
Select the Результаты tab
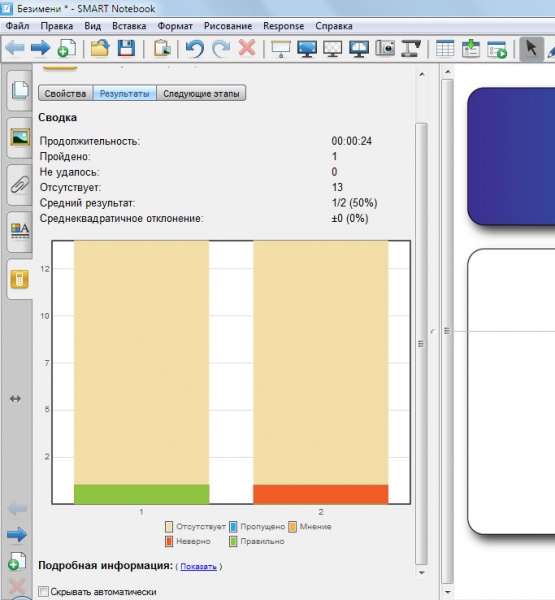point(125,93)
